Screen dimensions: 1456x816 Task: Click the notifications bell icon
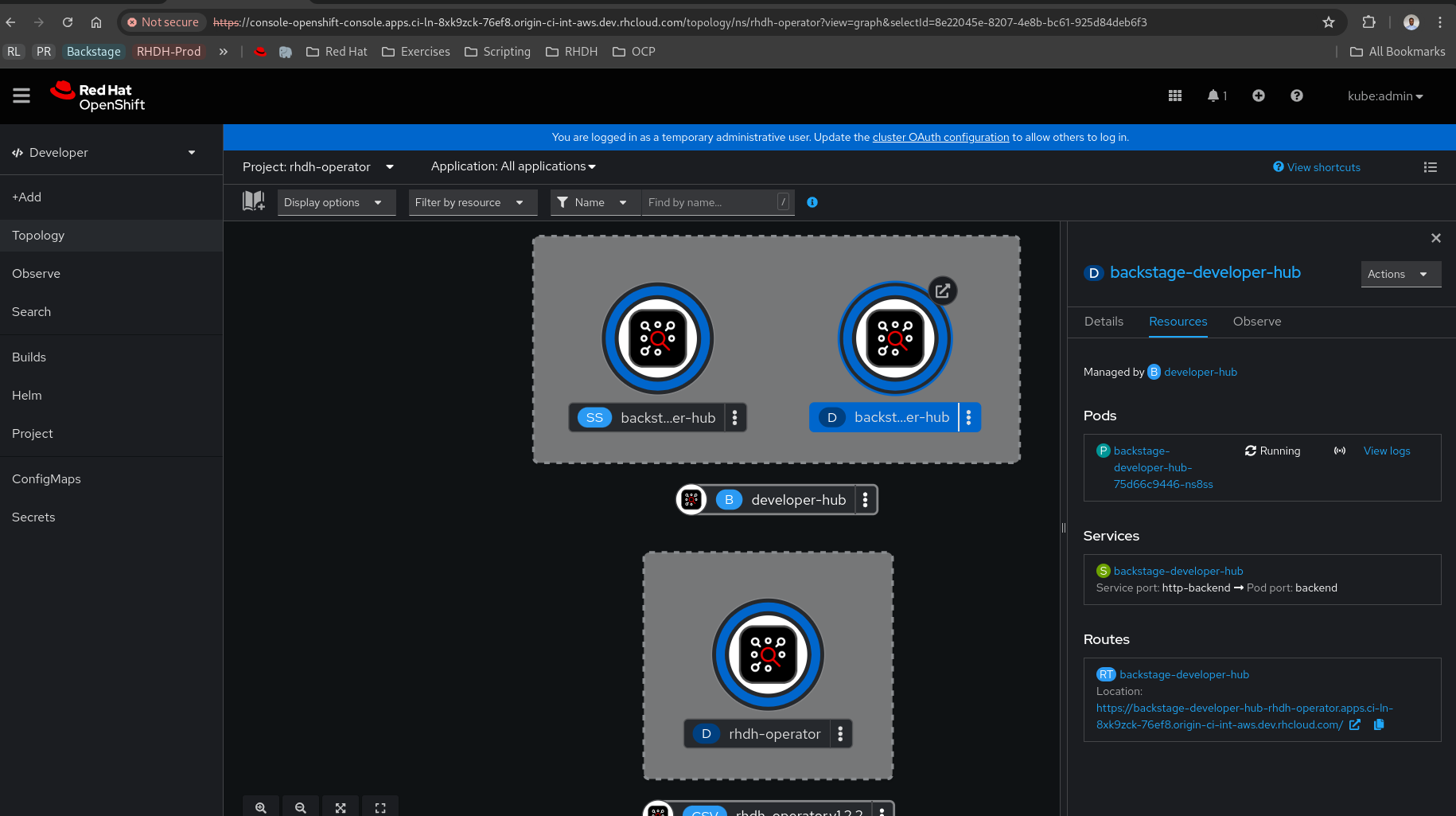1213,96
